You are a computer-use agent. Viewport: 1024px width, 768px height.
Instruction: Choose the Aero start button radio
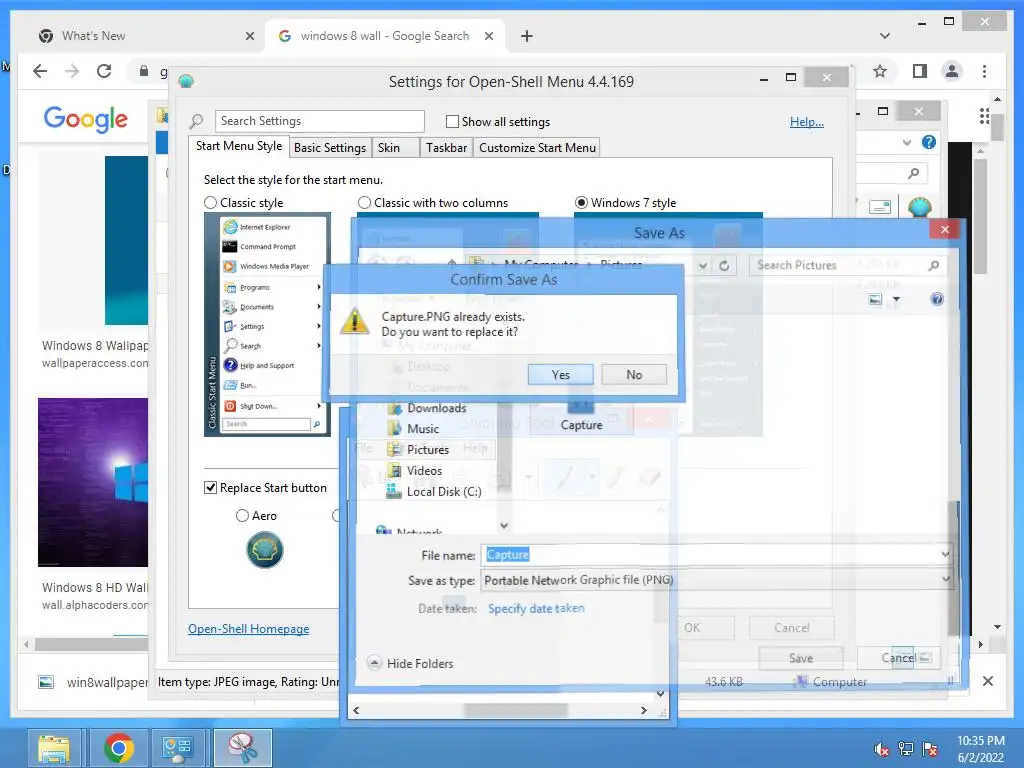(x=242, y=516)
